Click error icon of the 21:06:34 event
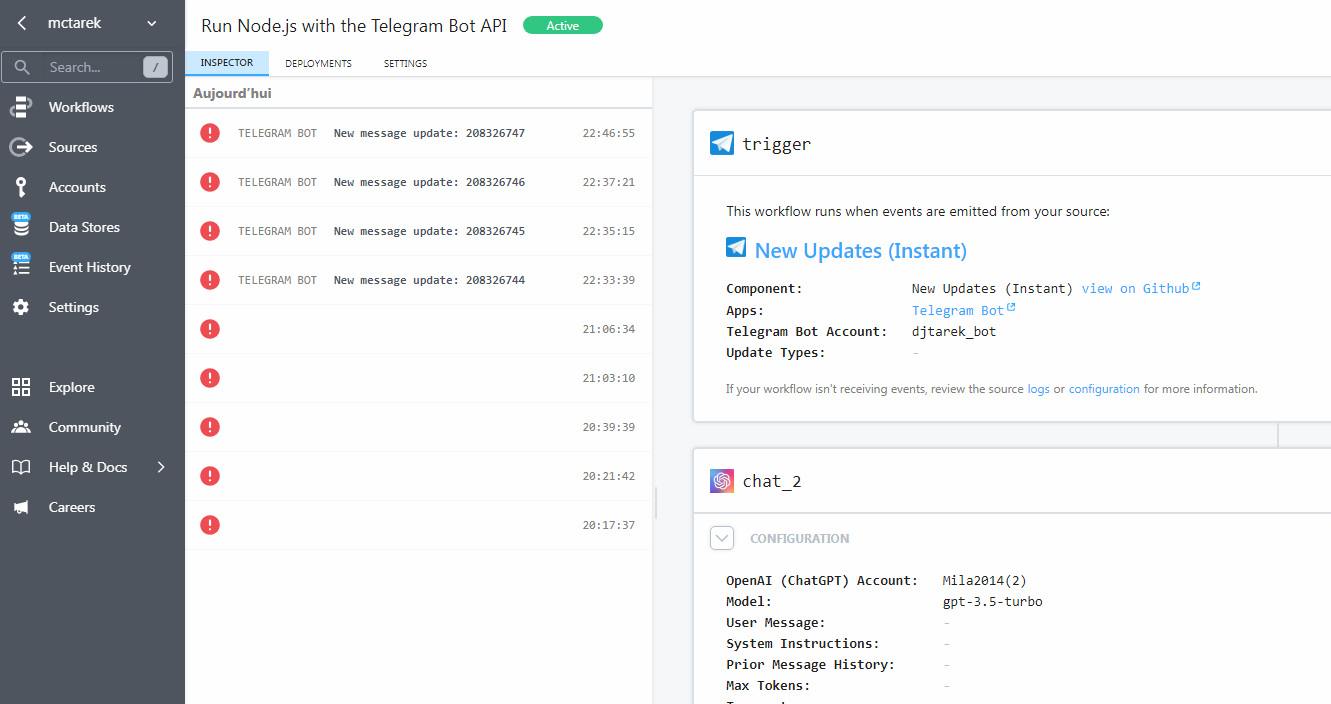 [x=210, y=329]
